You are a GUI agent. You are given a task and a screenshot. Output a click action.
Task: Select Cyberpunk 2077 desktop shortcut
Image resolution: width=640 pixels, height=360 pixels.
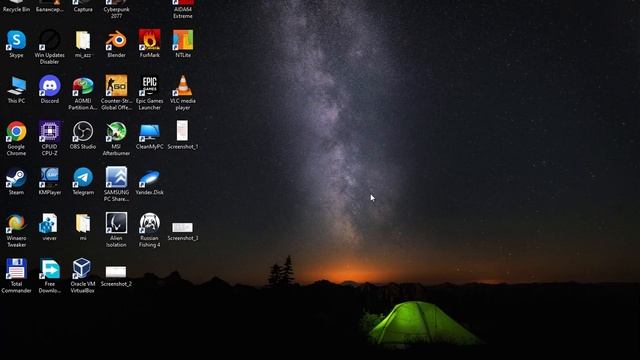(116, 9)
